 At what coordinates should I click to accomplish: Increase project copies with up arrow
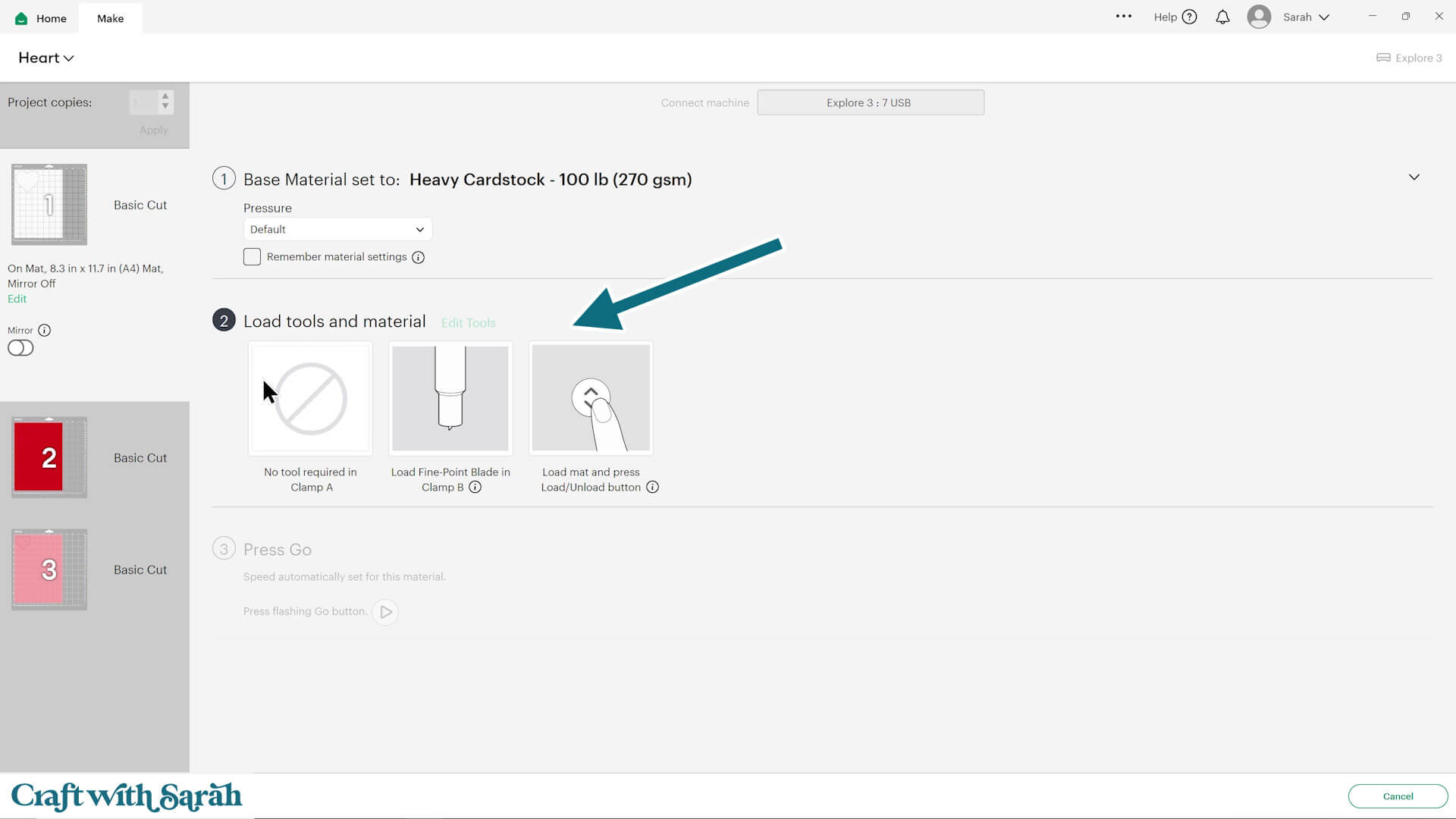(165, 97)
